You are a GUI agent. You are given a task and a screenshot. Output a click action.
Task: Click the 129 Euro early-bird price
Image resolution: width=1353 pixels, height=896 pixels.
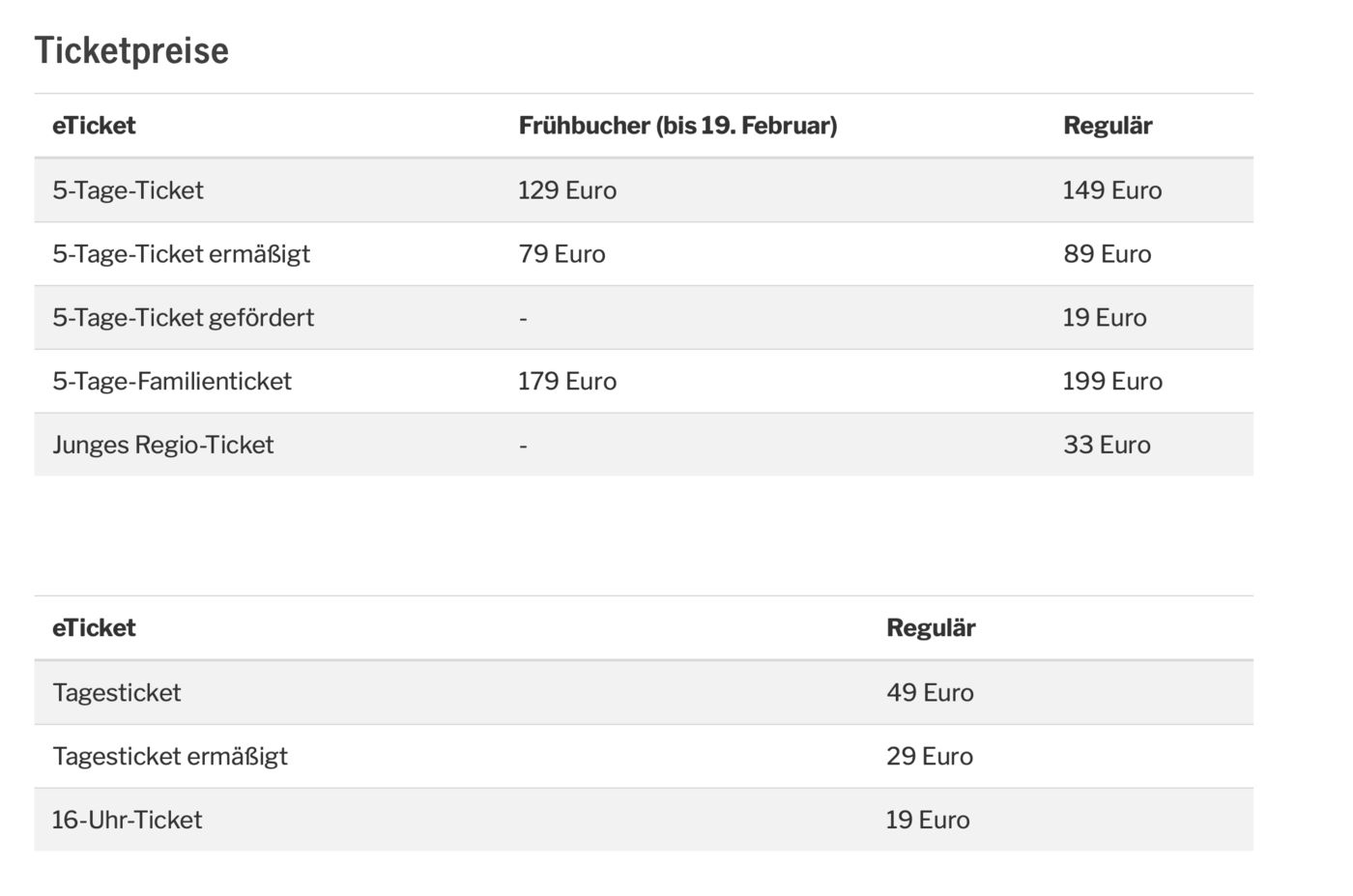567,190
